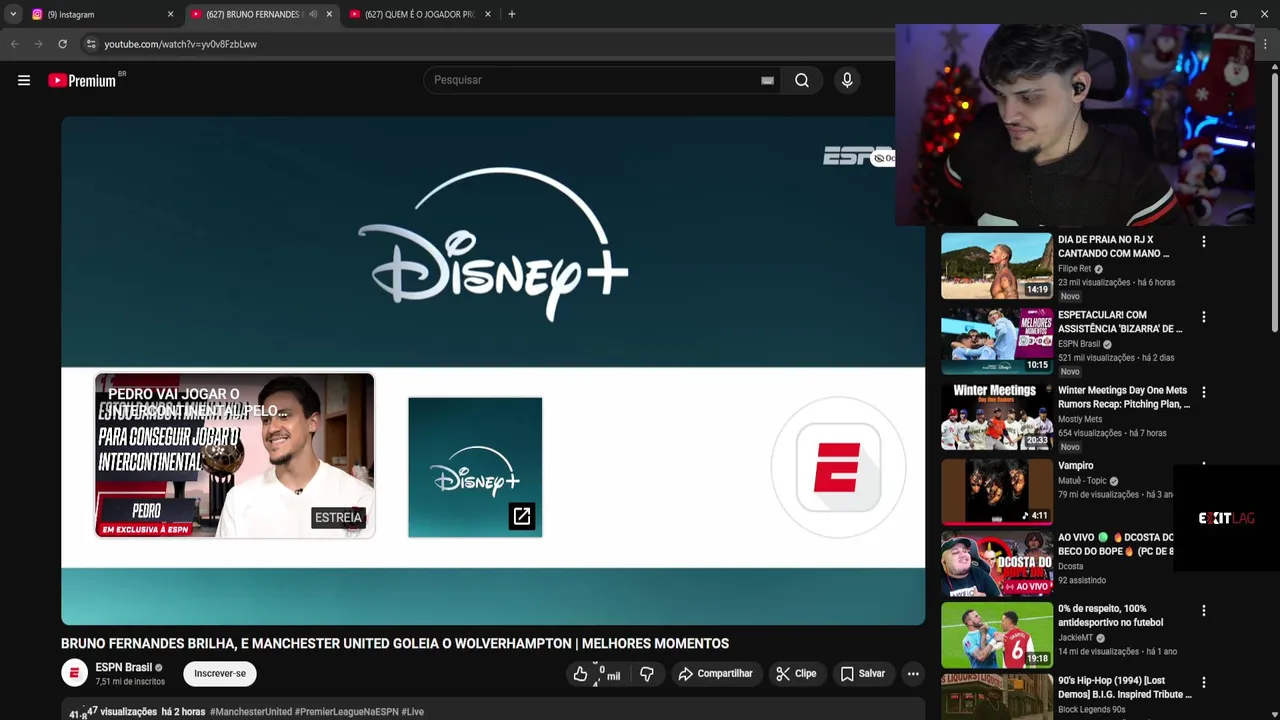1280x720 pixels.
Task: Go back in browser history
Action: pos(15,44)
